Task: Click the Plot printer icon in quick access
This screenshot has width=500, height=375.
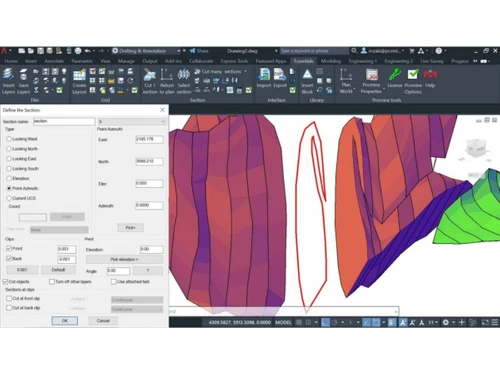Action: tap(78, 51)
